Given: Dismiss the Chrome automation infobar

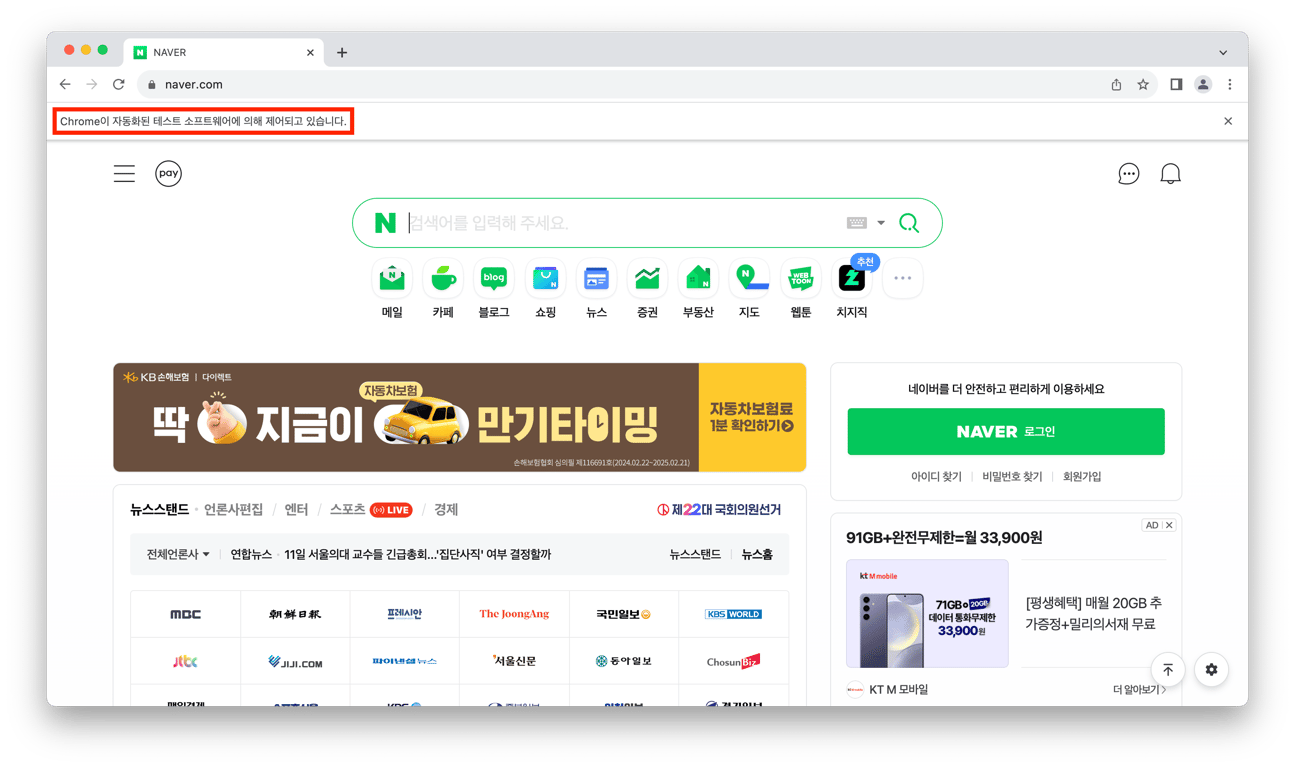Looking at the screenshot, I should coord(1228,121).
